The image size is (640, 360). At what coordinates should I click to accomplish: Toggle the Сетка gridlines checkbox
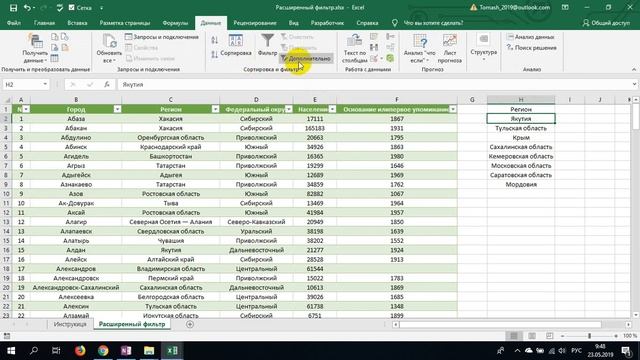(x=72, y=7)
